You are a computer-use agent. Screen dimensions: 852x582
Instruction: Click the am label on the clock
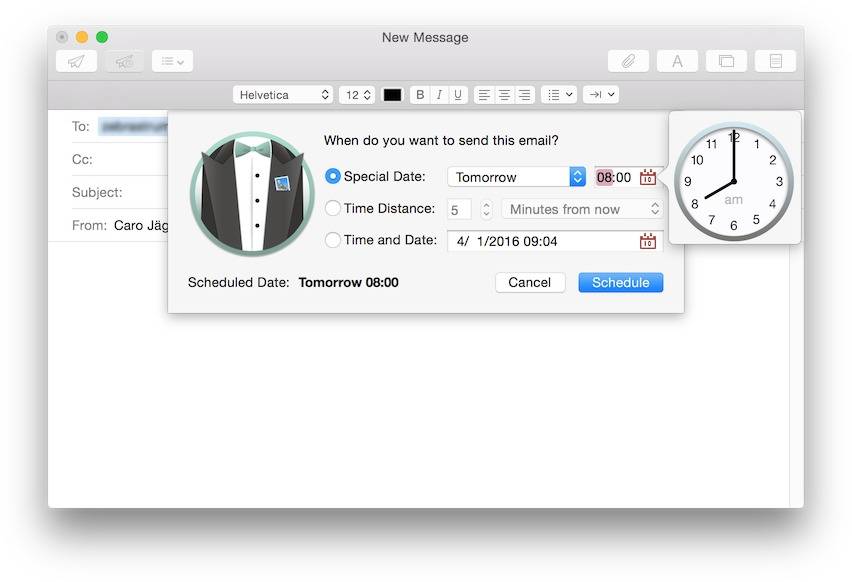click(x=734, y=199)
